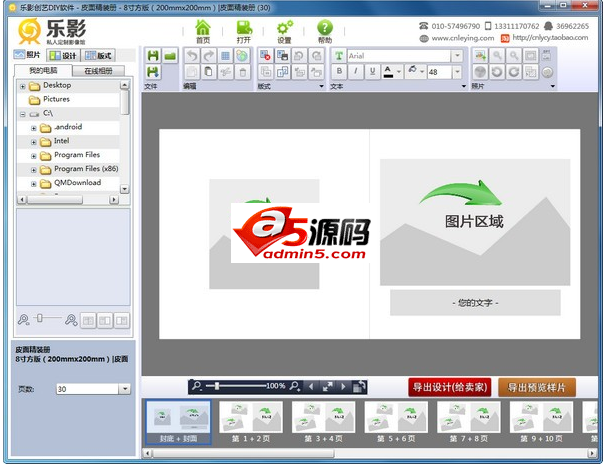604x466 pixels.
Task: Click the blue grid layout icon
Action: (225, 56)
